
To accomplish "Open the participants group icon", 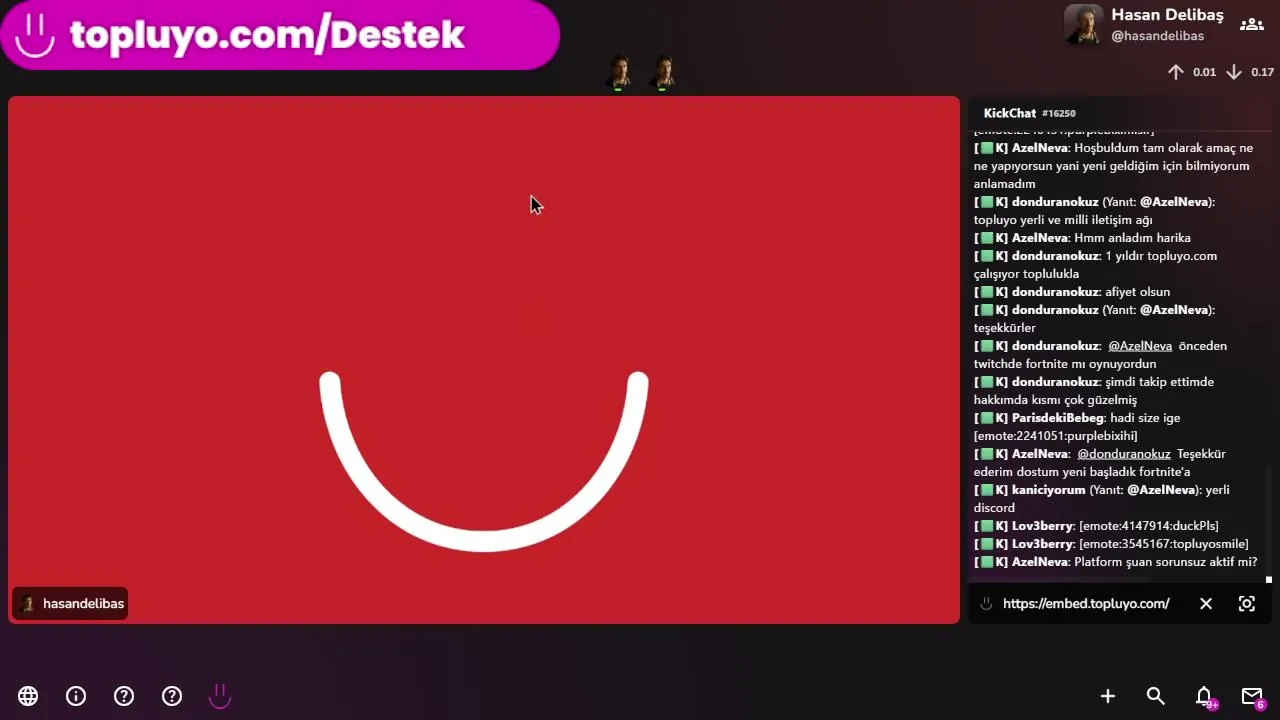I will pyautogui.click(x=1252, y=25).
